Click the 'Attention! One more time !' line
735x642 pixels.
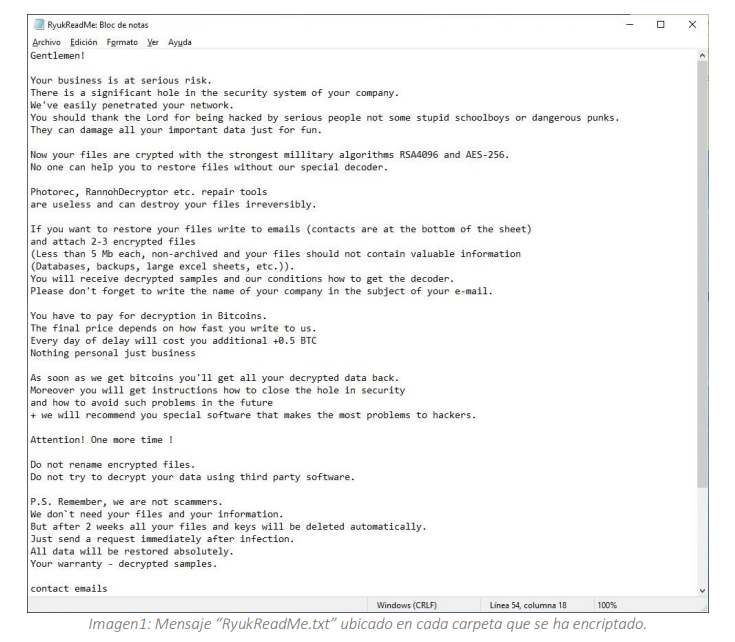(102, 440)
